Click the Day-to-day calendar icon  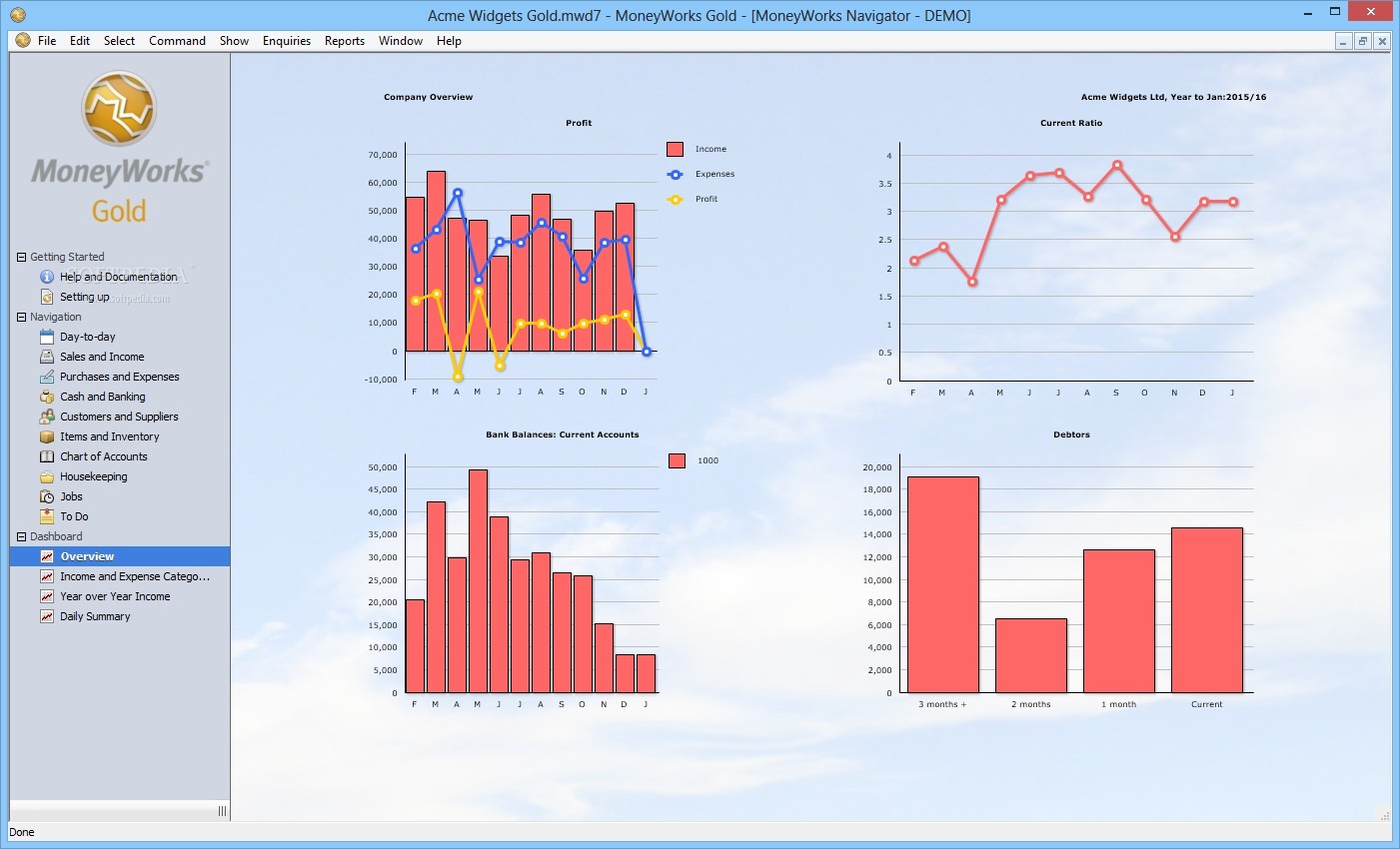[x=47, y=337]
